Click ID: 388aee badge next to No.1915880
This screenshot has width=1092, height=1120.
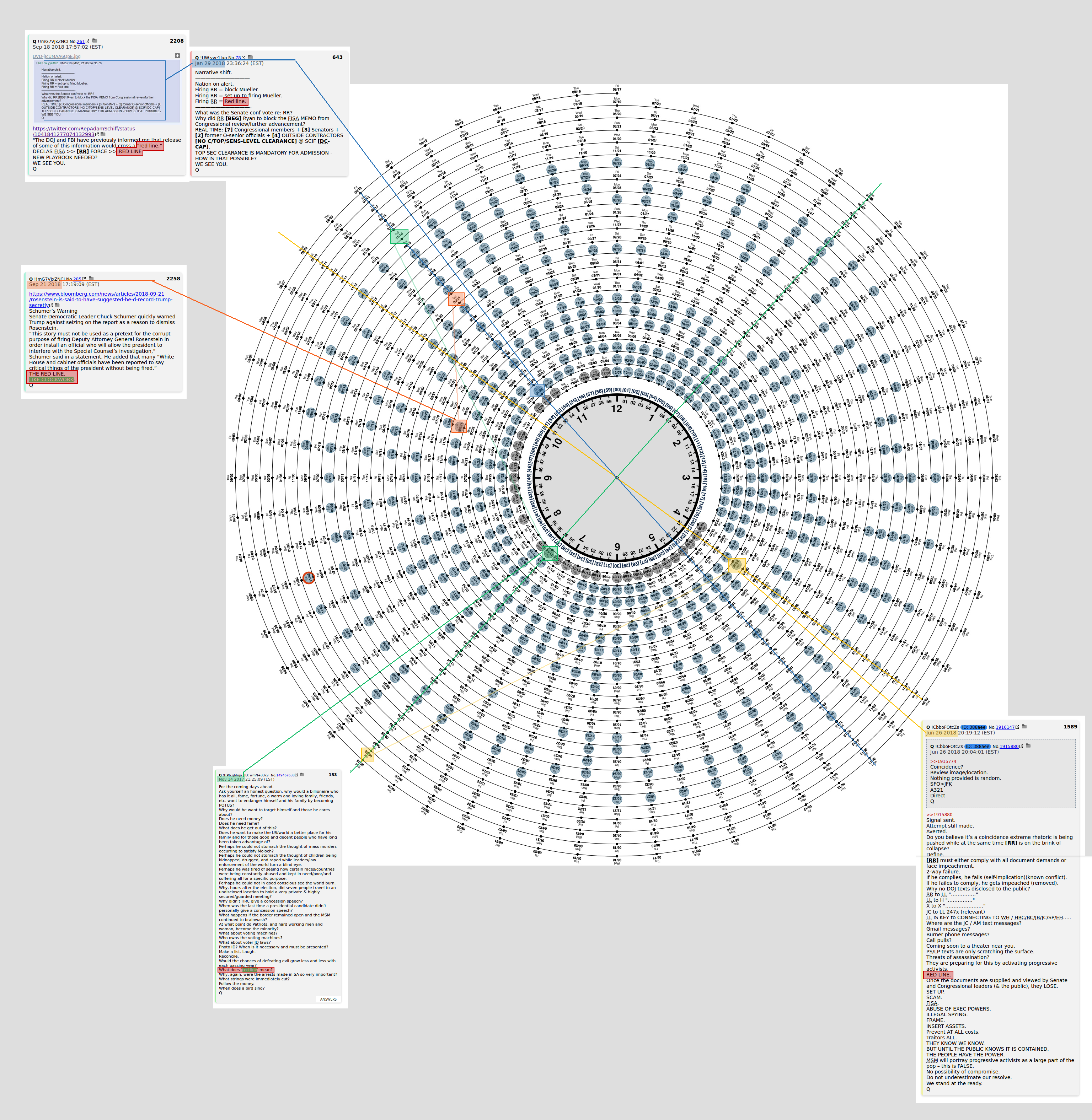point(978,746)
